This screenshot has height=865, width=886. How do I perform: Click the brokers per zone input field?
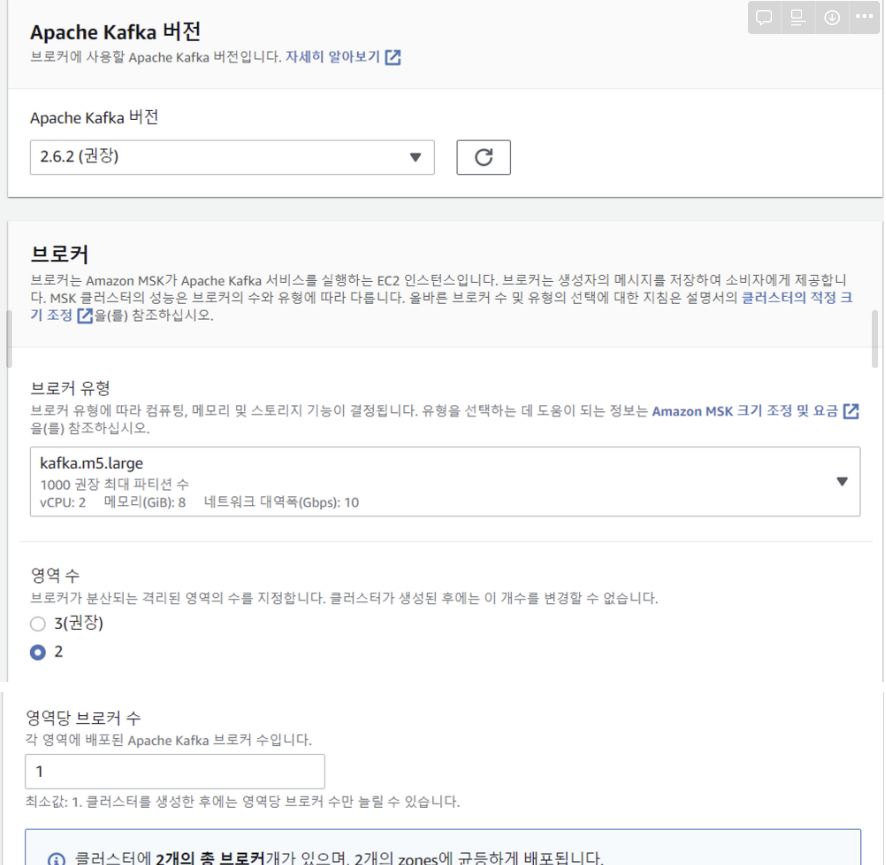click(175, 771)
